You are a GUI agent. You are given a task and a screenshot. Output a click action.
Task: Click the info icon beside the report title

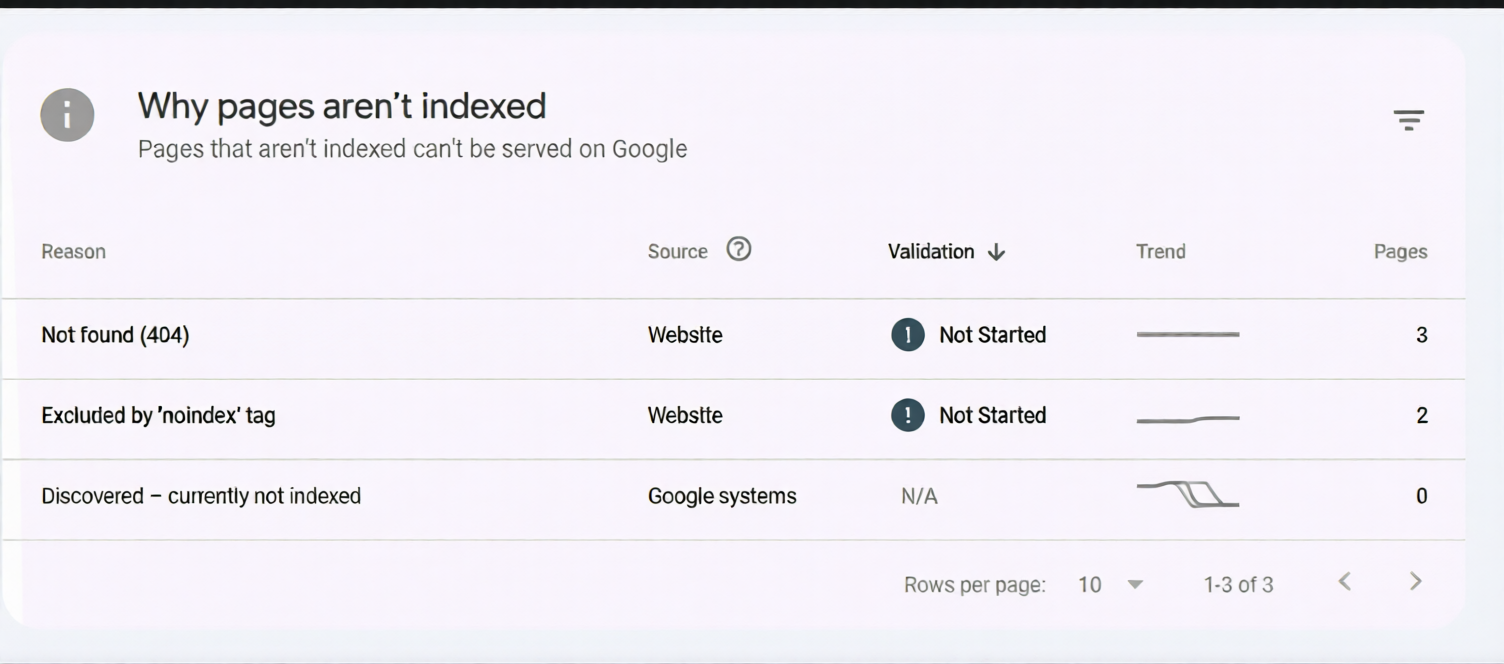click(66, 114)
